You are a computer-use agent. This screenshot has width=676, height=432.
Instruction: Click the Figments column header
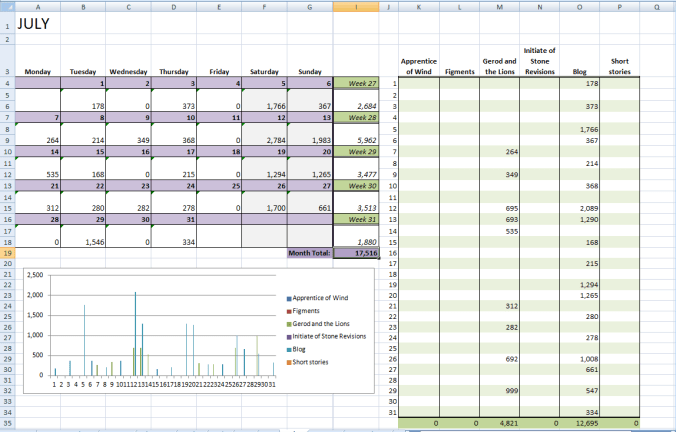(459, 72)
